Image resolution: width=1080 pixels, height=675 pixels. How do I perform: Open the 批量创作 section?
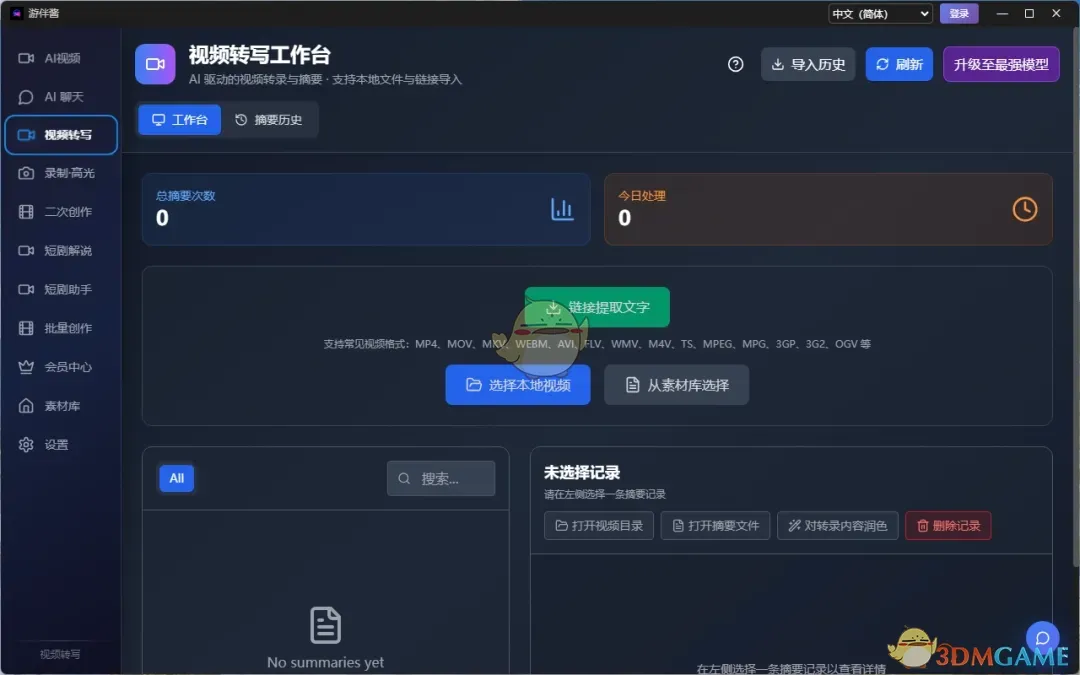60,328
